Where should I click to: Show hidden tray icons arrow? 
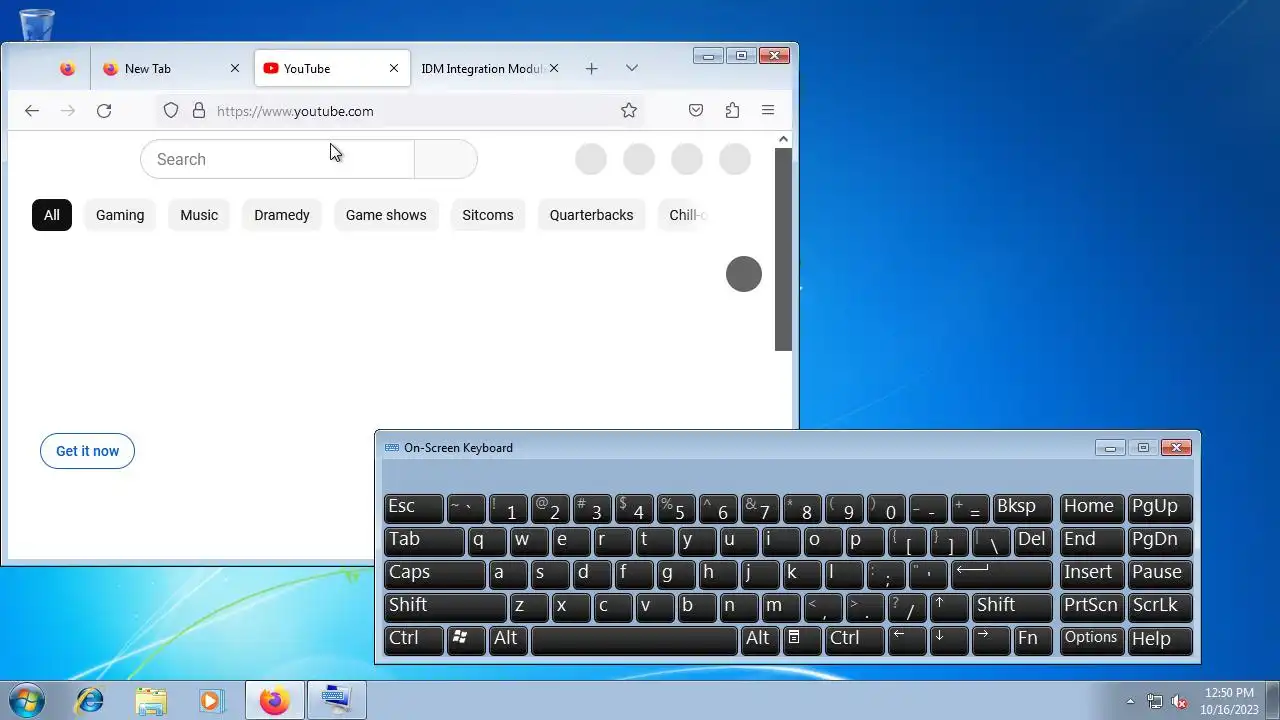(1131, 701)
